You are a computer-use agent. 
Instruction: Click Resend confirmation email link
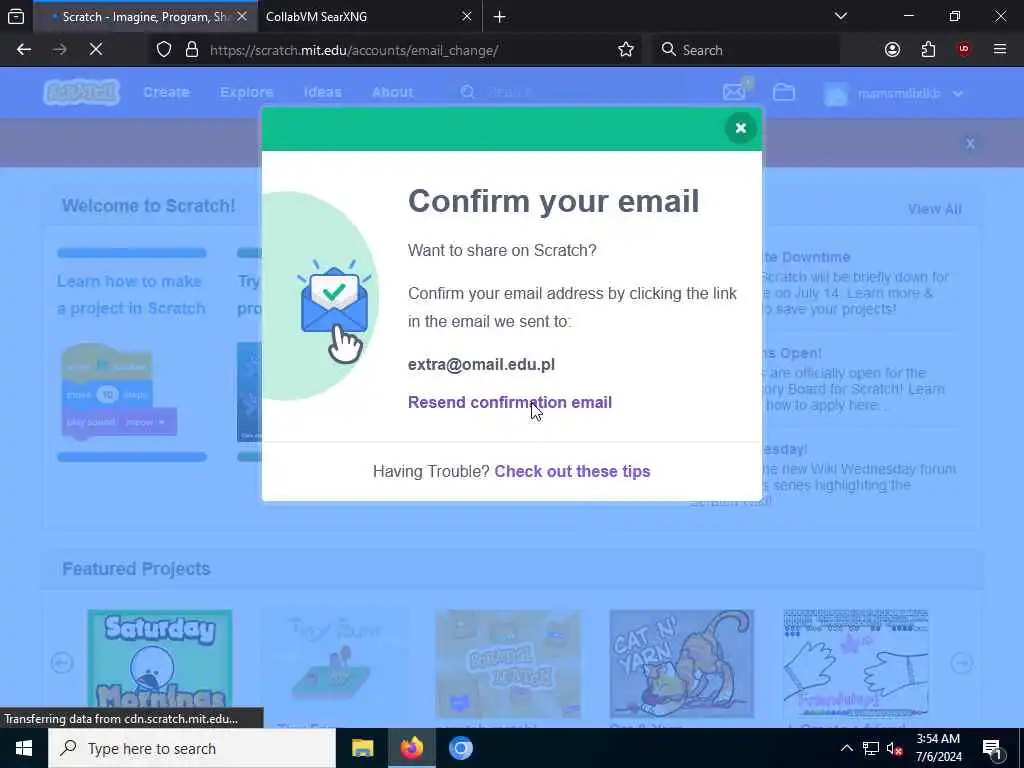click(510, 402)
